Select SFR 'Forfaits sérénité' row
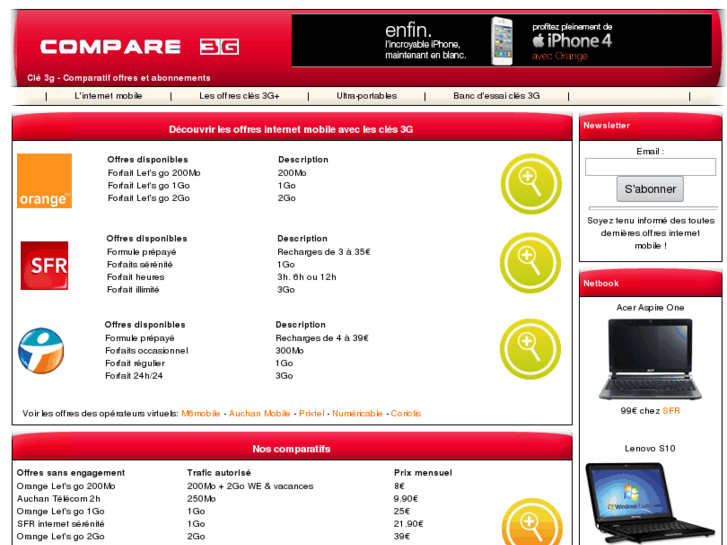This screenshot has width=727, height=545. click(140, 264)
